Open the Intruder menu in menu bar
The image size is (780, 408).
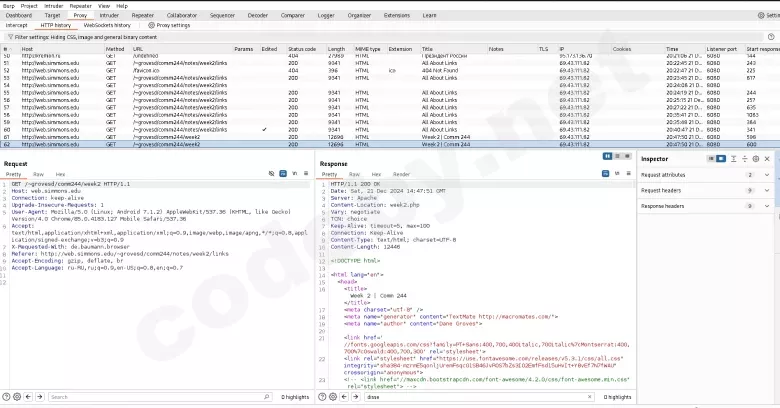(53, 5)
